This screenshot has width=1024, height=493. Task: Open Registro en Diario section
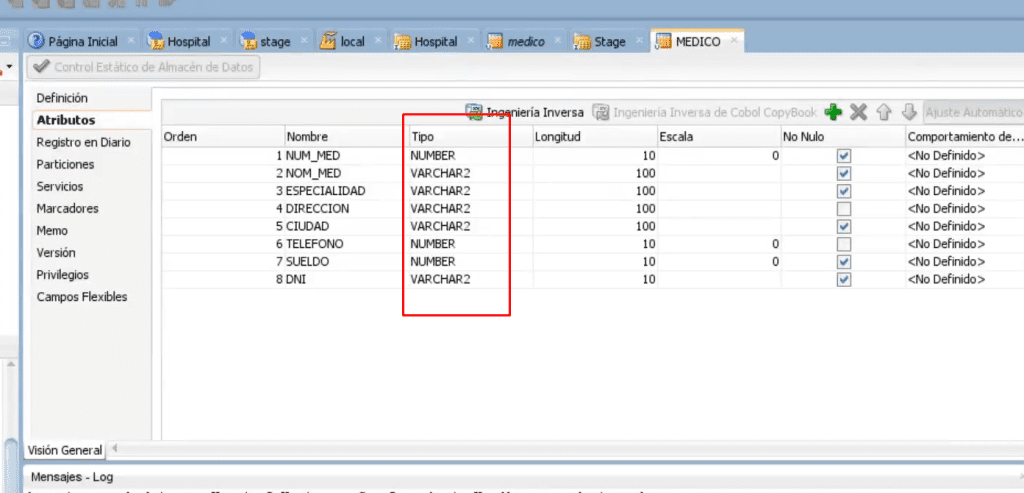click(84, 142)
